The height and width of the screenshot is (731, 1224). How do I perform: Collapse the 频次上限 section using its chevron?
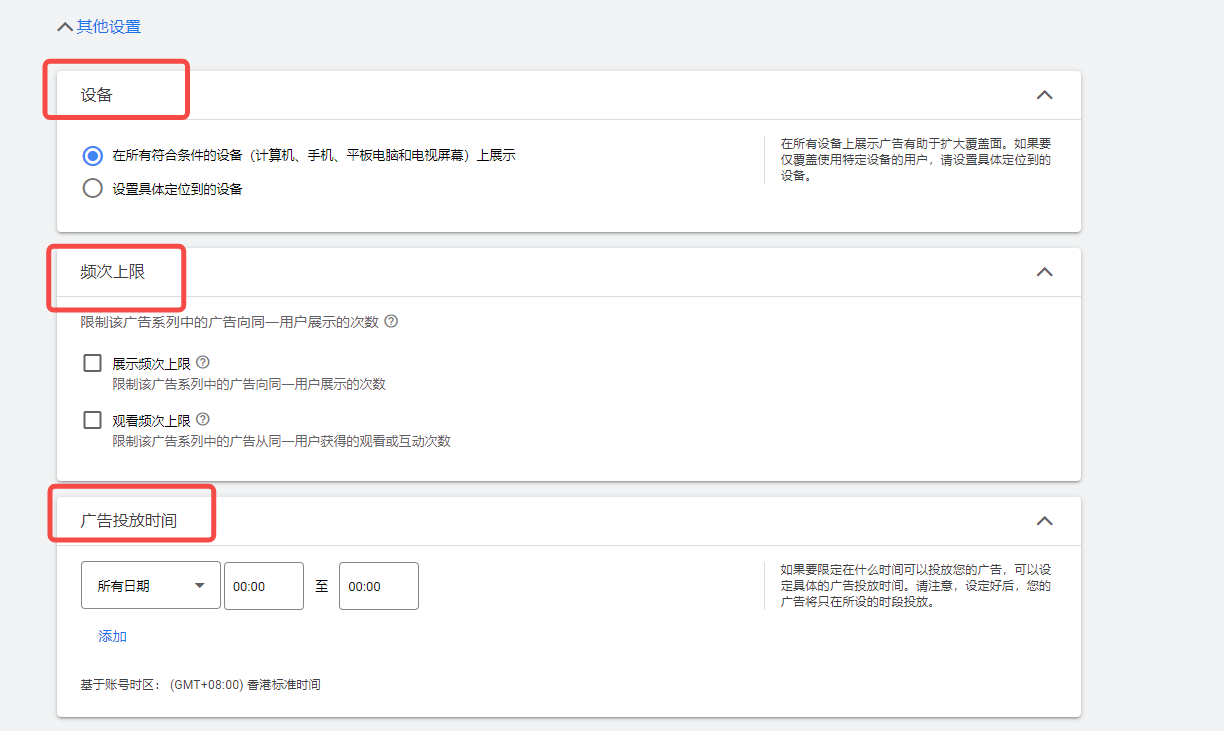point(1044,272)
